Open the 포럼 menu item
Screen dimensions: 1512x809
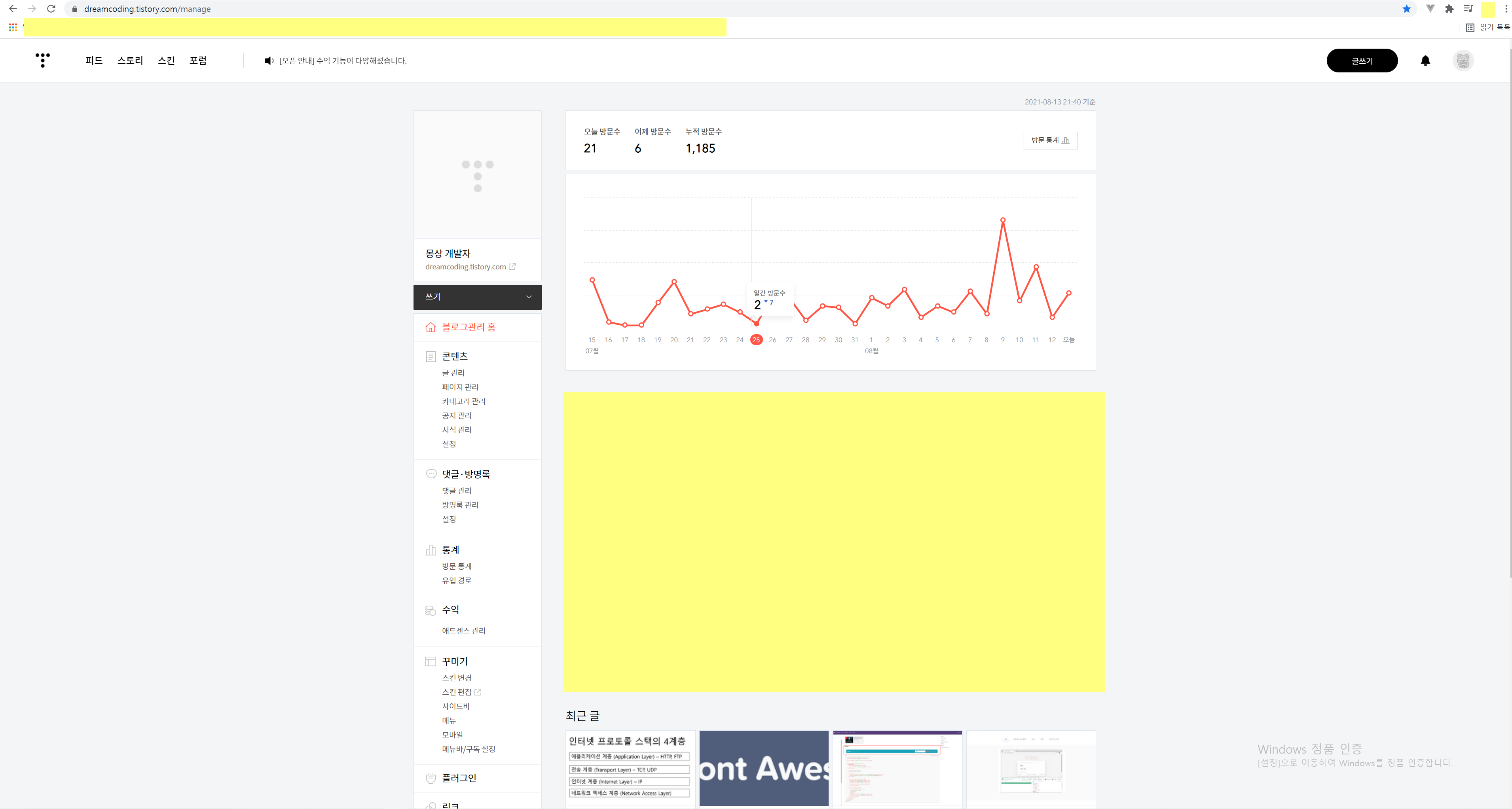pyautogui.click(x=198, y=61)
